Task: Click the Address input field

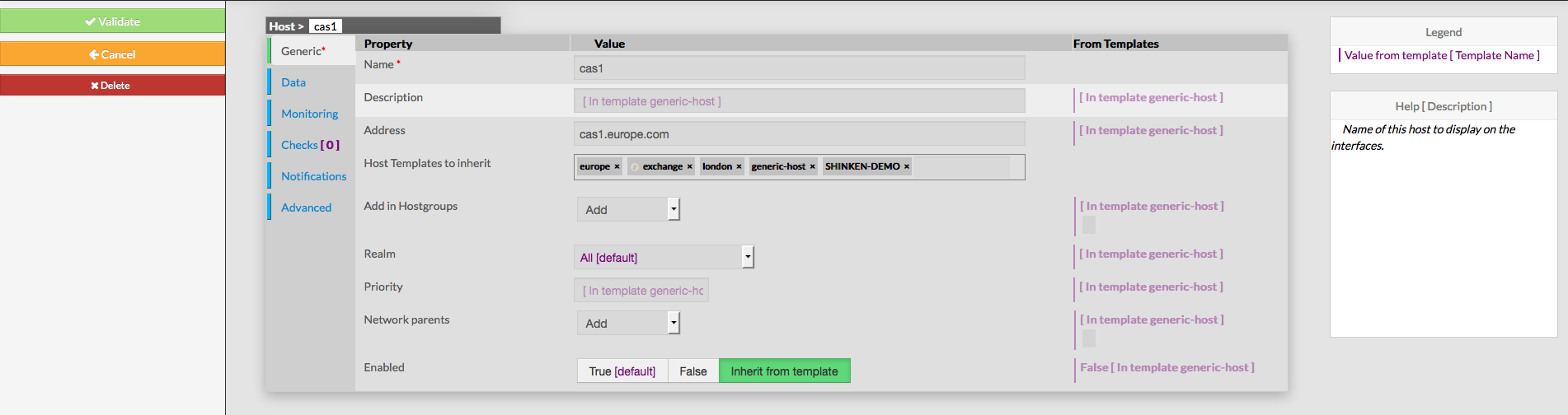Action: [799, 134]
